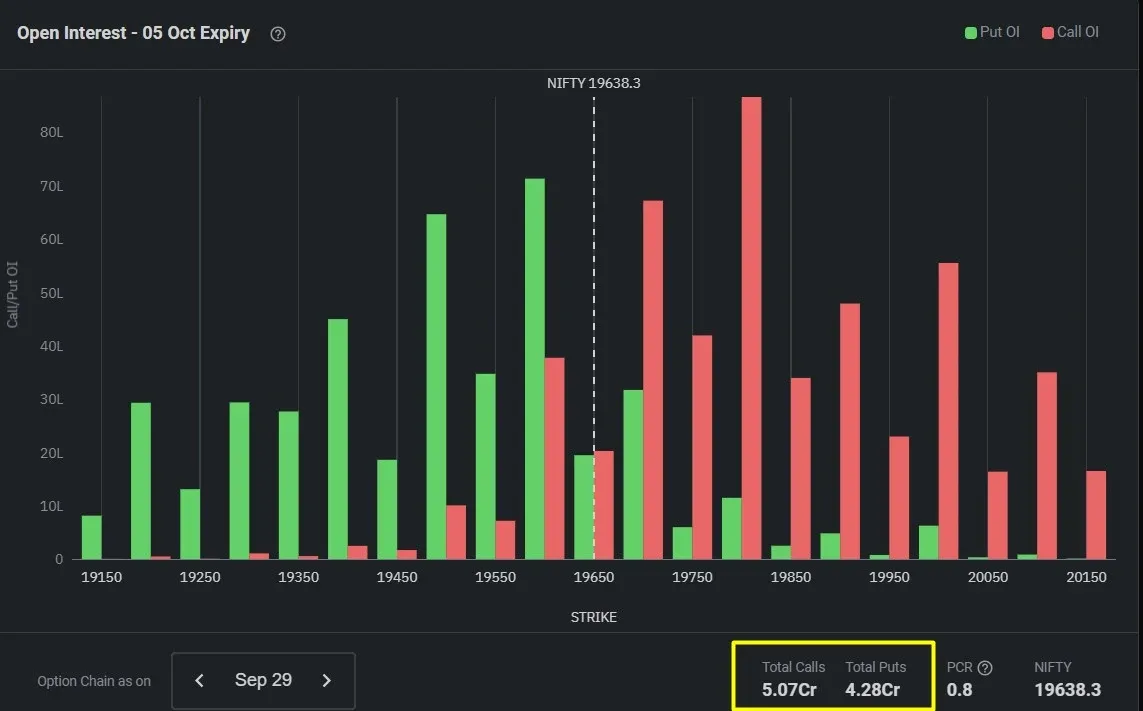Click the tallest green Put OI bar at 19600
The image size is (1143, 711).
click(534, 369)
